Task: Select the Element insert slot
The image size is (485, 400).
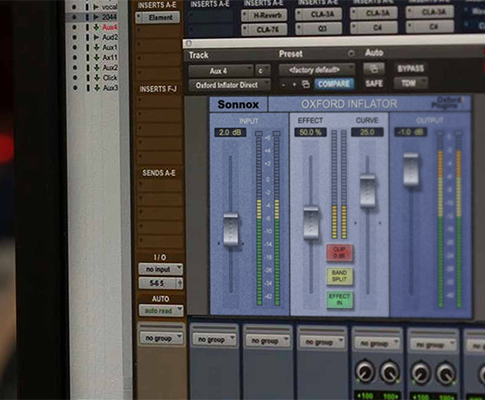Action: click(x=158, y=17)
